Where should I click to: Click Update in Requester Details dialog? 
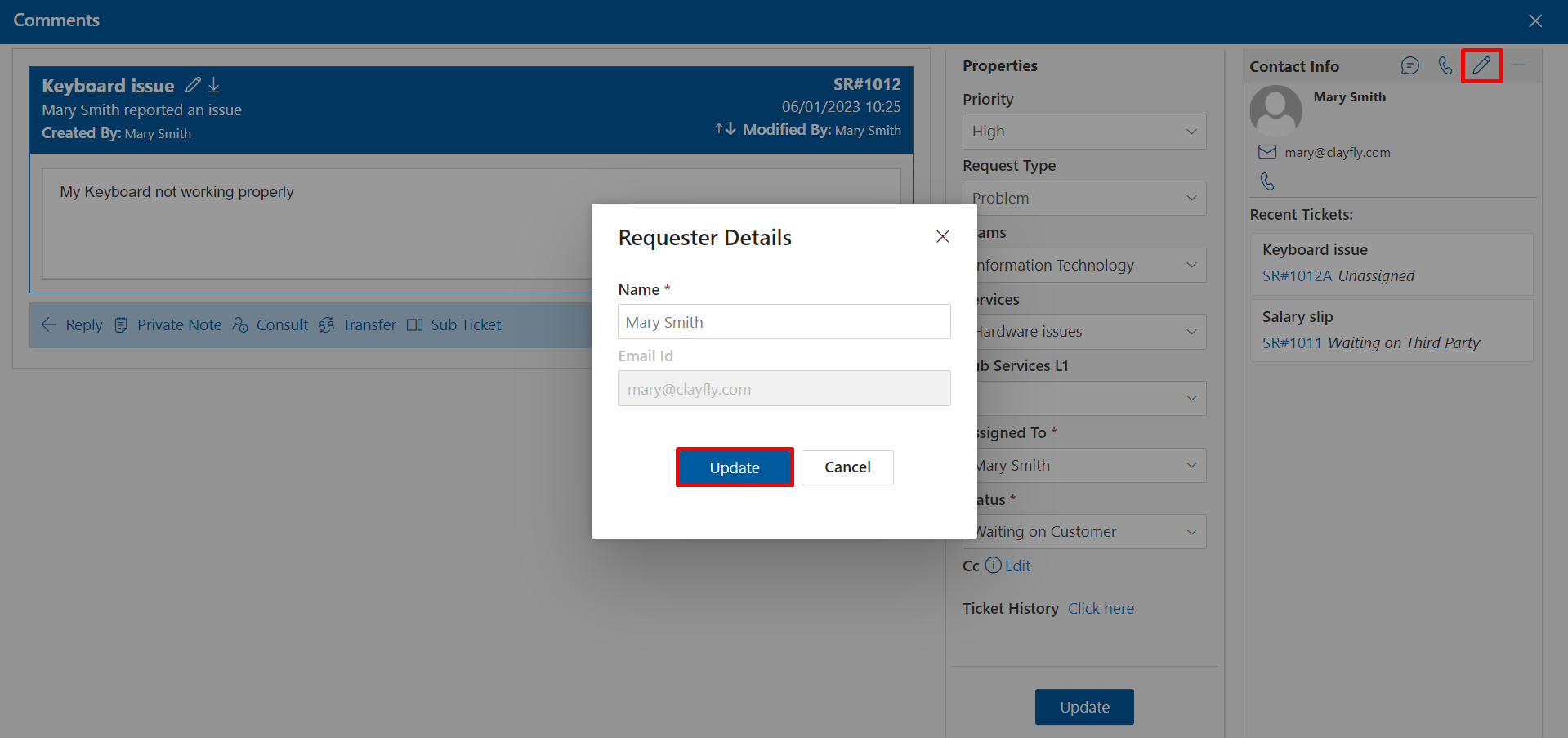click(x=735, y=467)
